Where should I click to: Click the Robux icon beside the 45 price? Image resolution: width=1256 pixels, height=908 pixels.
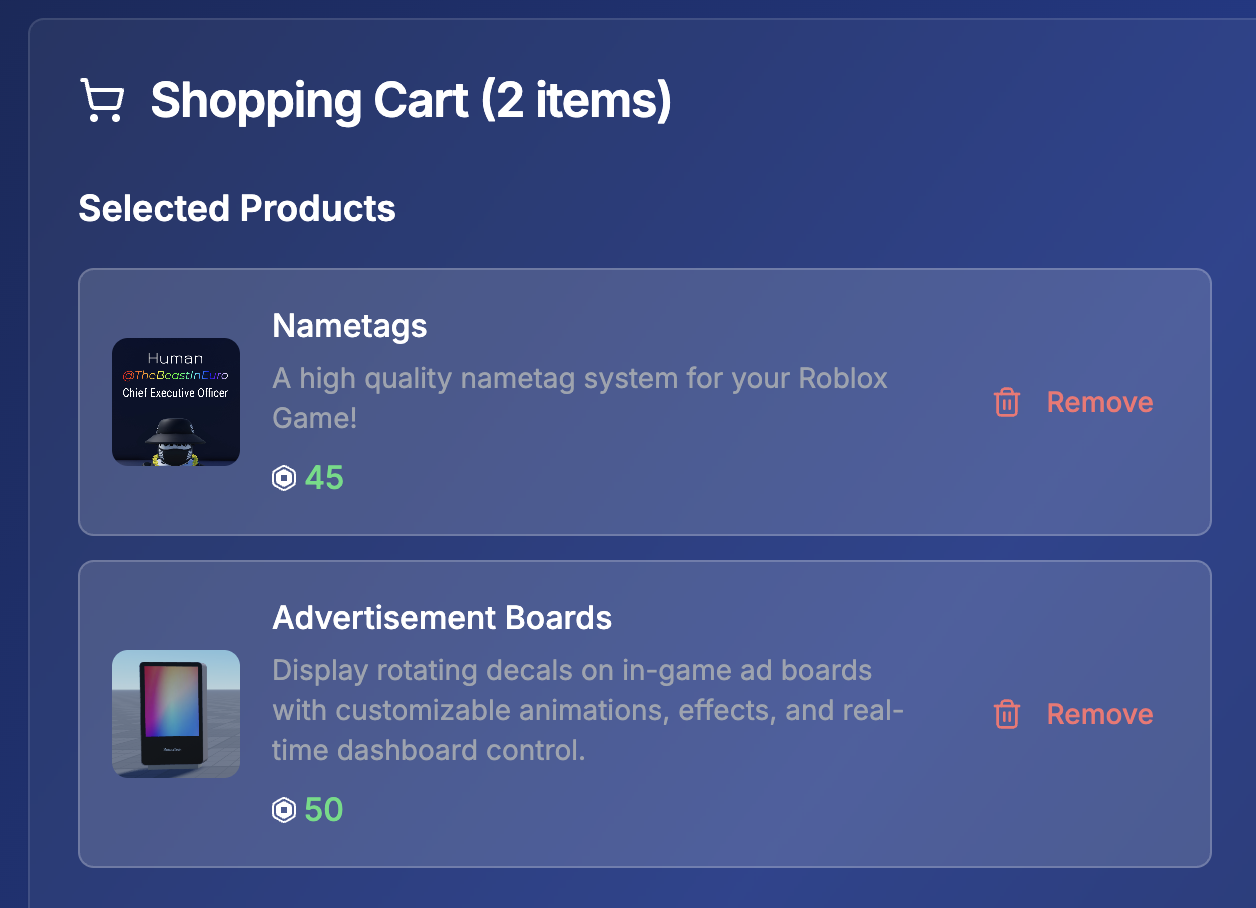click(x=284, y=478)
